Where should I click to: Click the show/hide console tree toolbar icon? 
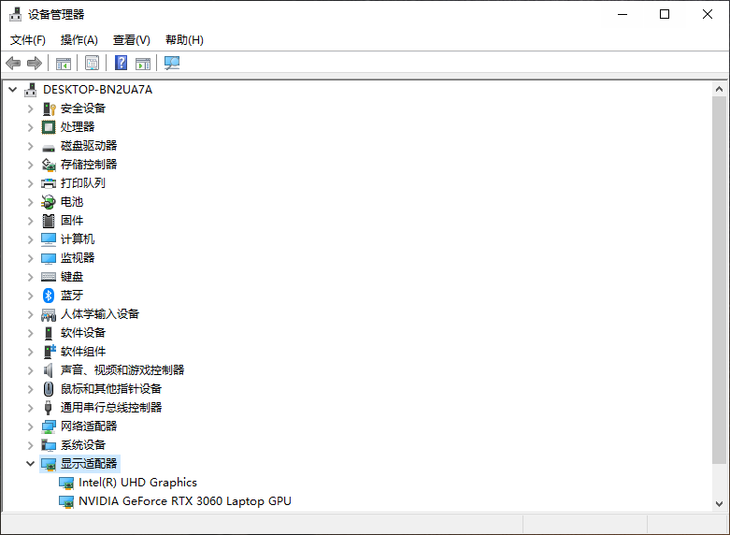click(63, 63)
